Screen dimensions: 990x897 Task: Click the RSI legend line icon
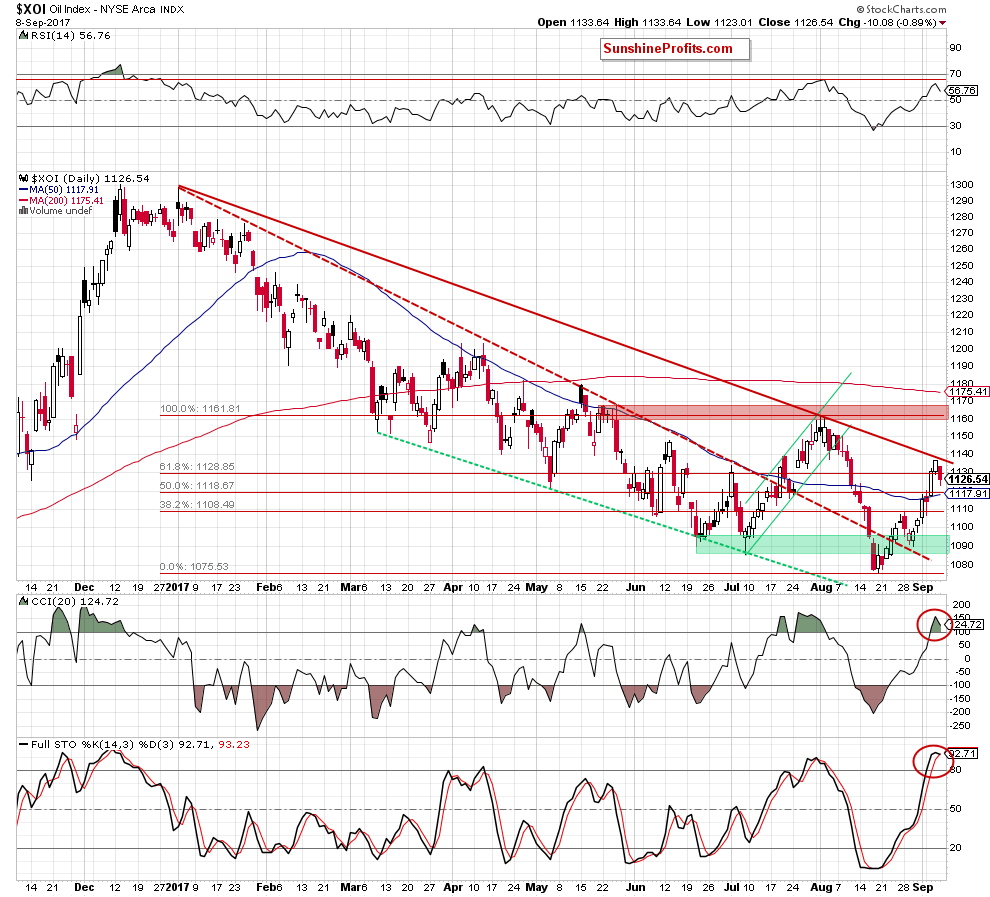coord(23,35)
